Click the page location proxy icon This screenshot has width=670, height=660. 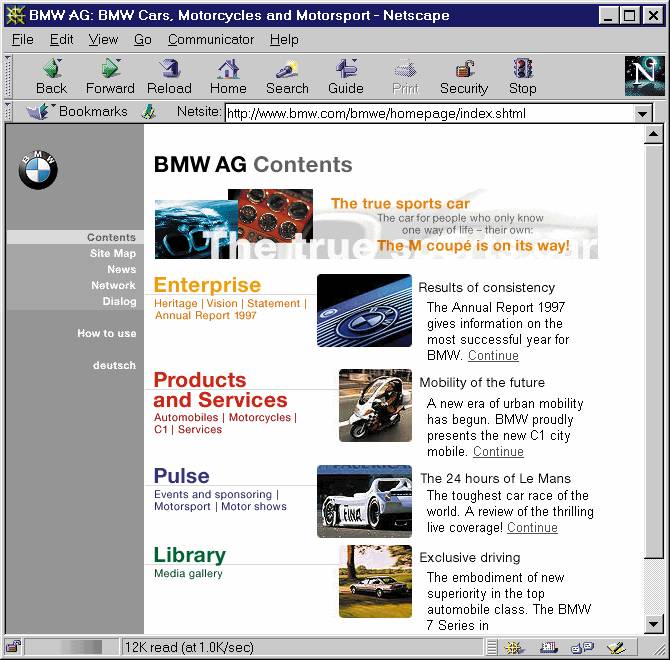click(149, 112)
